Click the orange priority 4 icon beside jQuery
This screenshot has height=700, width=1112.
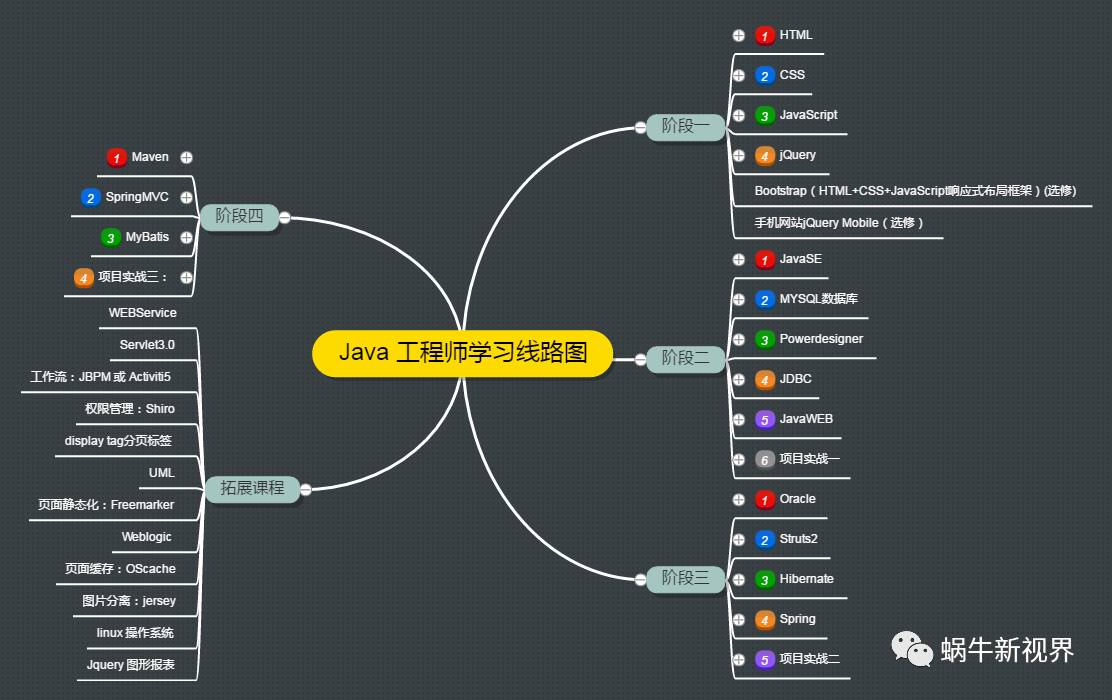tap(764, 156)
